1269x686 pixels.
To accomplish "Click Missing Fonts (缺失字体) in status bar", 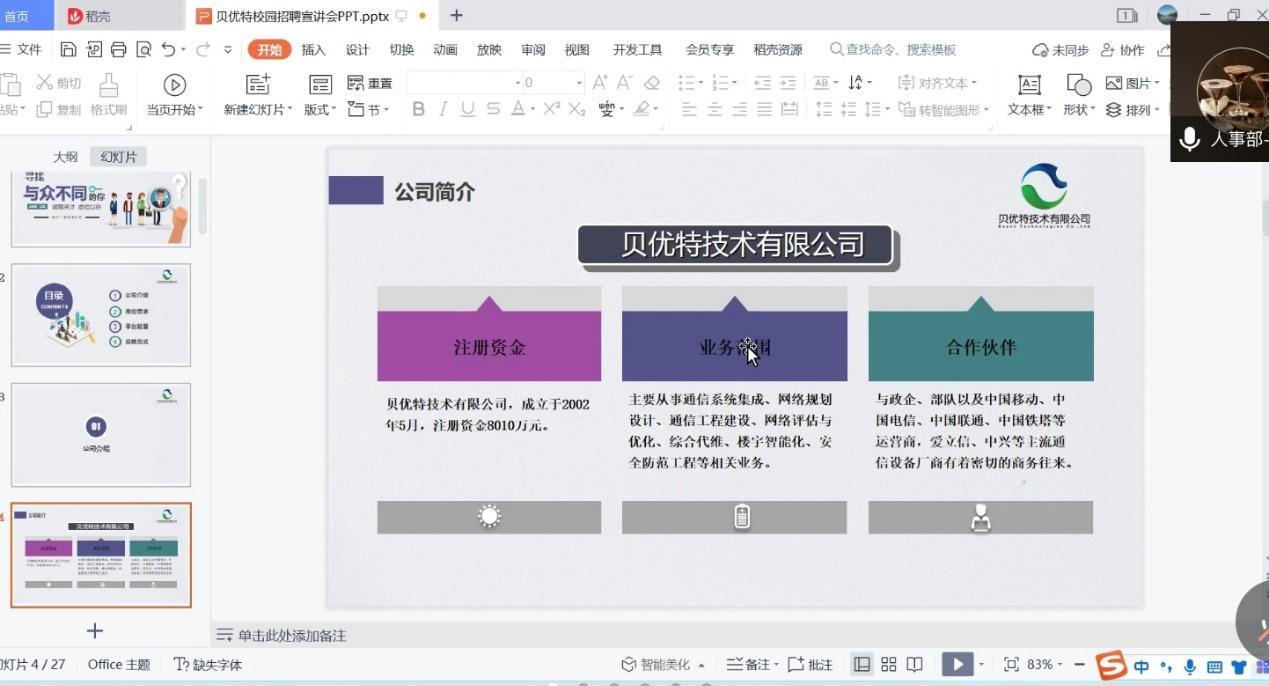I will [208, 665].
